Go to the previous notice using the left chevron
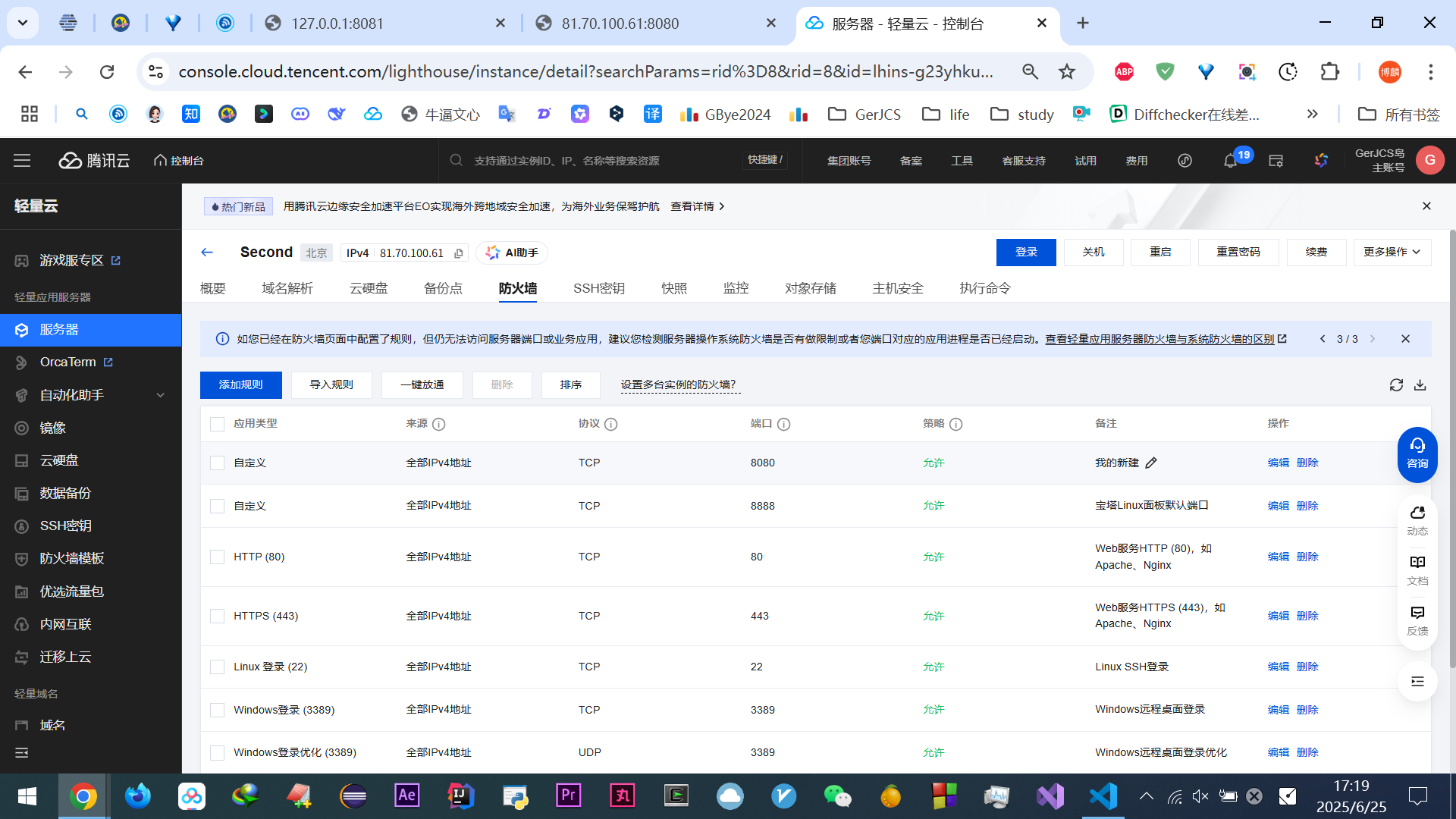1456x819 pixels. click(1323, 339)
